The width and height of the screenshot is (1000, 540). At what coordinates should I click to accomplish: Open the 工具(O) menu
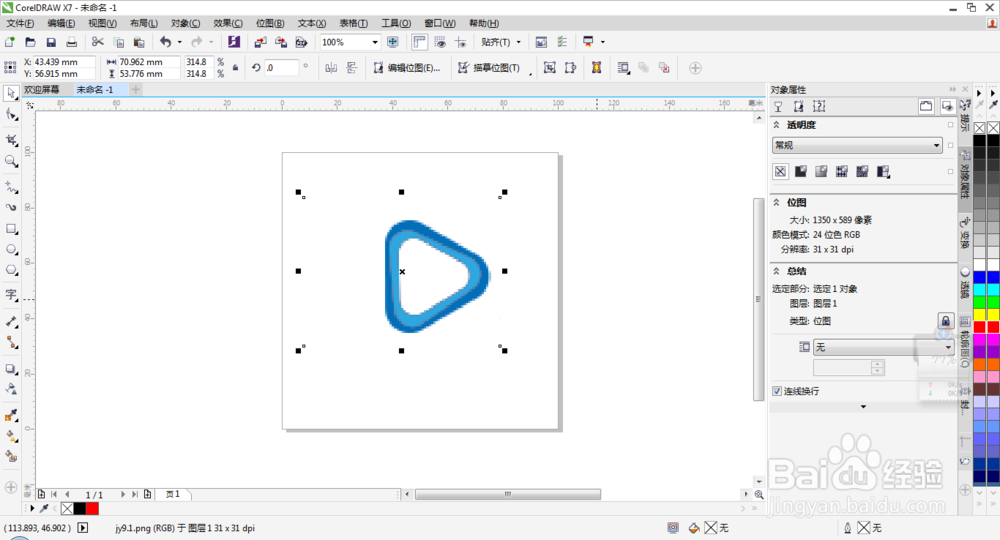[x=396, y=23]
